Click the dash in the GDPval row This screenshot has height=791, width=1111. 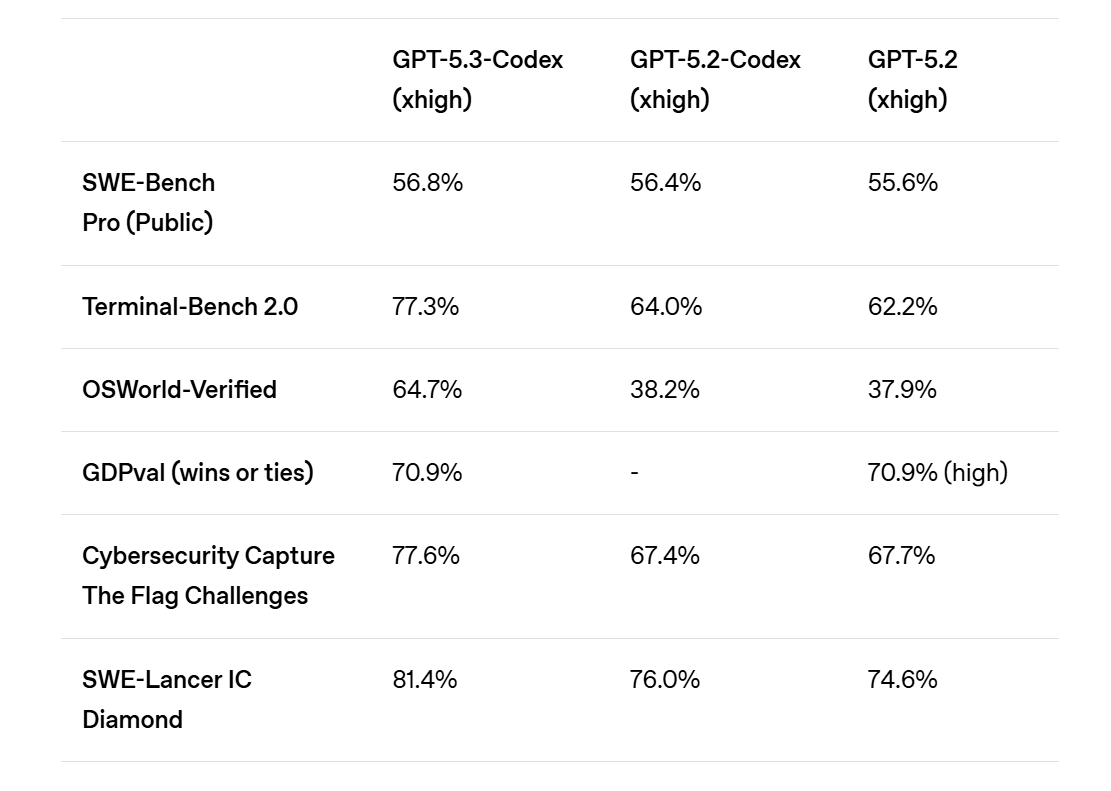634,473
